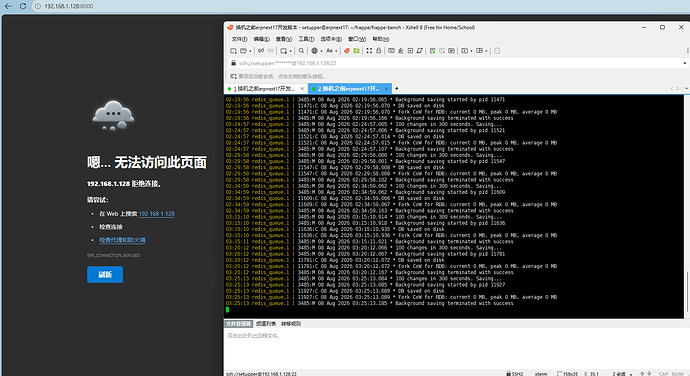This screenshot has width=690, height=376.
Task: Open the 文件(F) menu in Xshell
Action: tap(239, 39)
